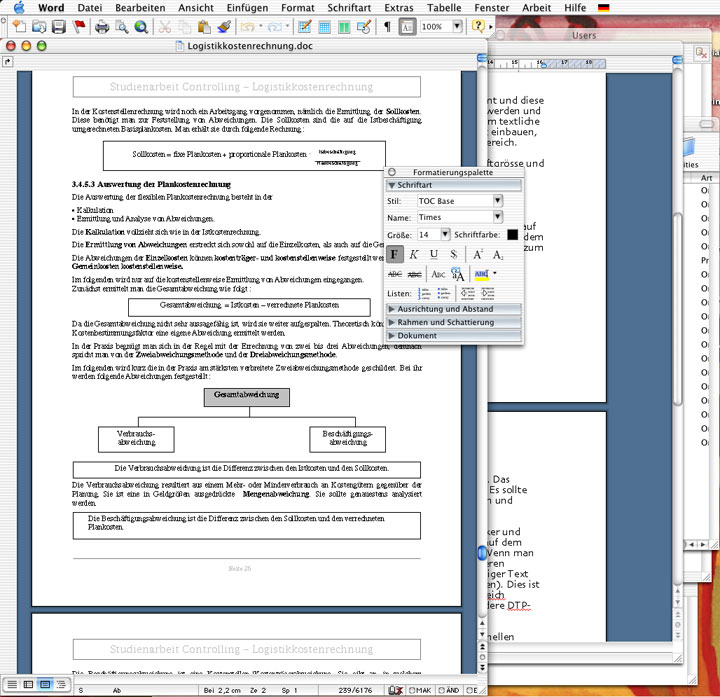Click the bulleted list icon in palette
Image resolution: width=720 pixels, height=697 pixels.
point(444,293)
